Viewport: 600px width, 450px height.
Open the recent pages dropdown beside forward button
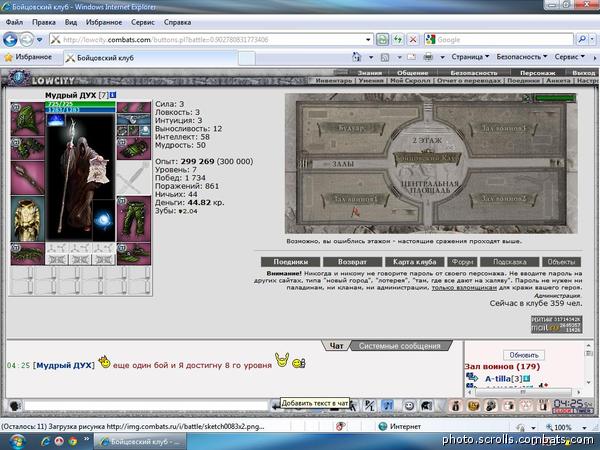pos(39,39)
